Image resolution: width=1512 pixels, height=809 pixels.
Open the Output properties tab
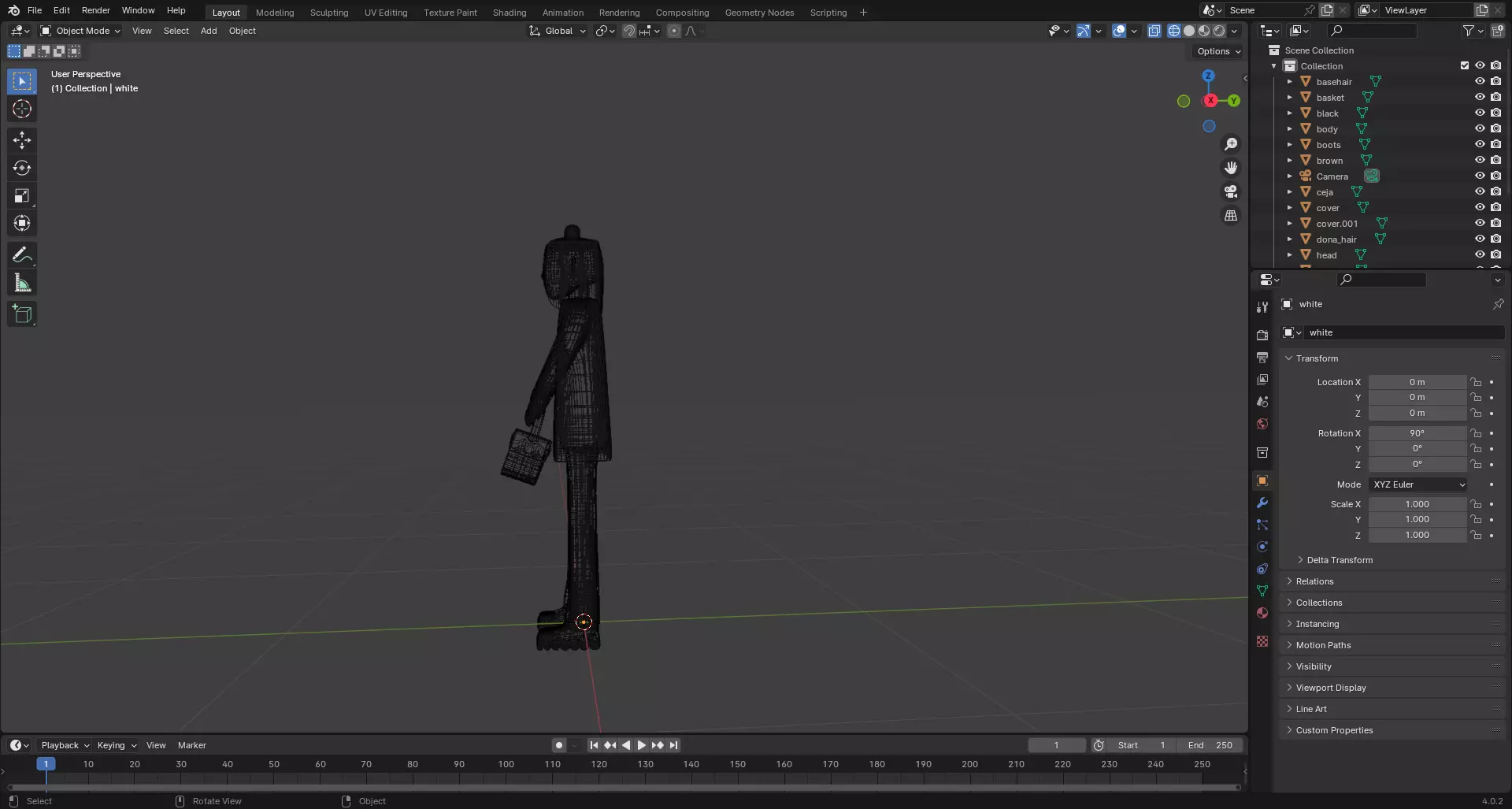point(1262,357)
